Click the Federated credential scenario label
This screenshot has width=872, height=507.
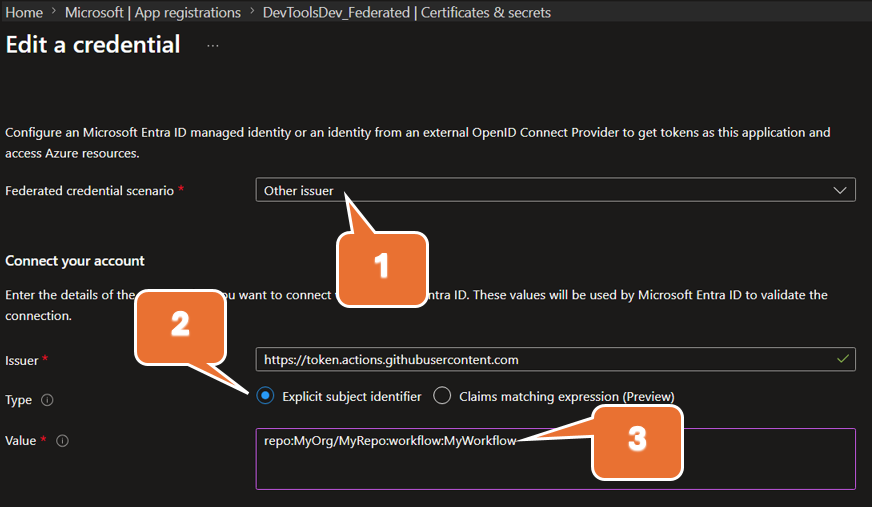pyautogui.click(x=88, y=190)
